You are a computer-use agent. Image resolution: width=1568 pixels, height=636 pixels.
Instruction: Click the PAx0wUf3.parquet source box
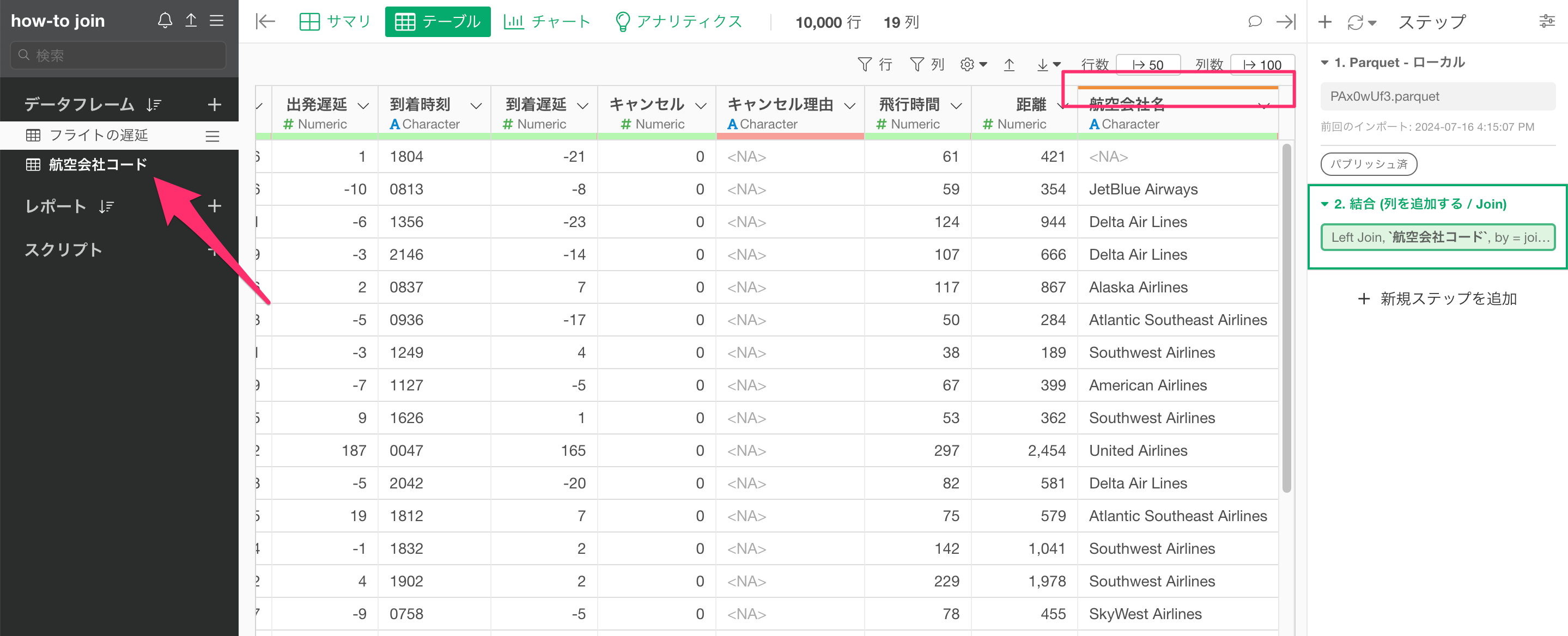[1437, 96]
